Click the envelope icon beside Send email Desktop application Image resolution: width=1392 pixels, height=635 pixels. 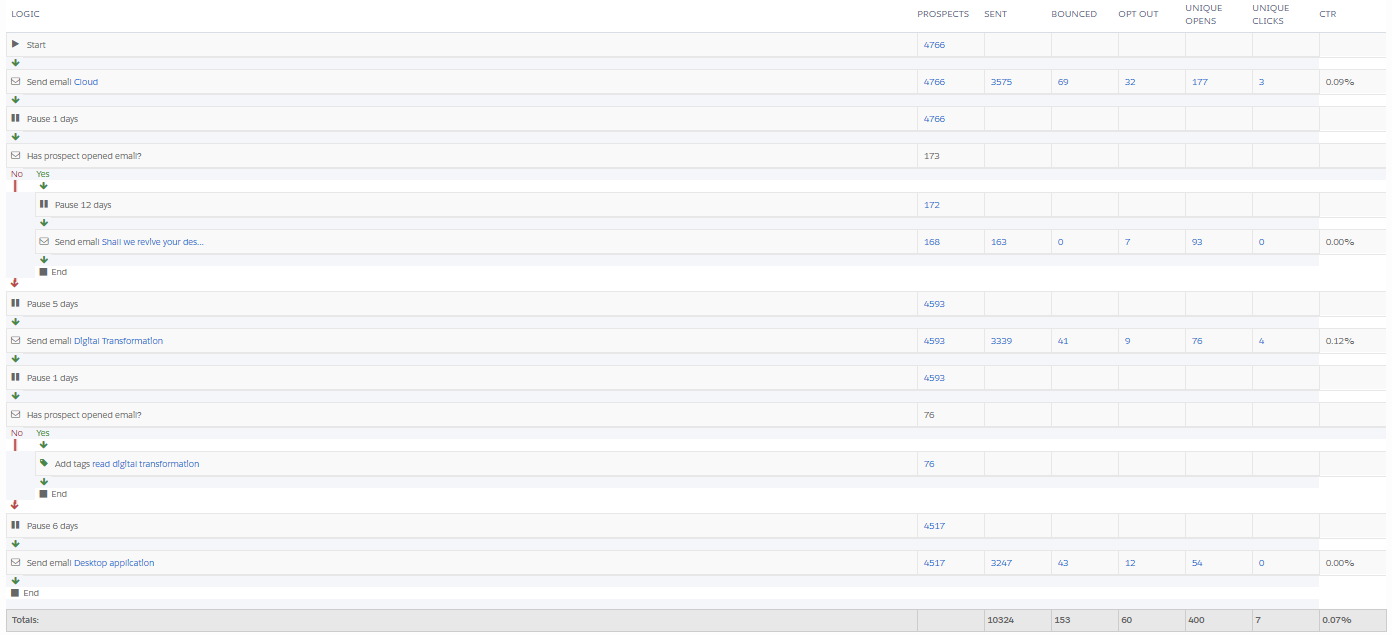coord(15,562)
